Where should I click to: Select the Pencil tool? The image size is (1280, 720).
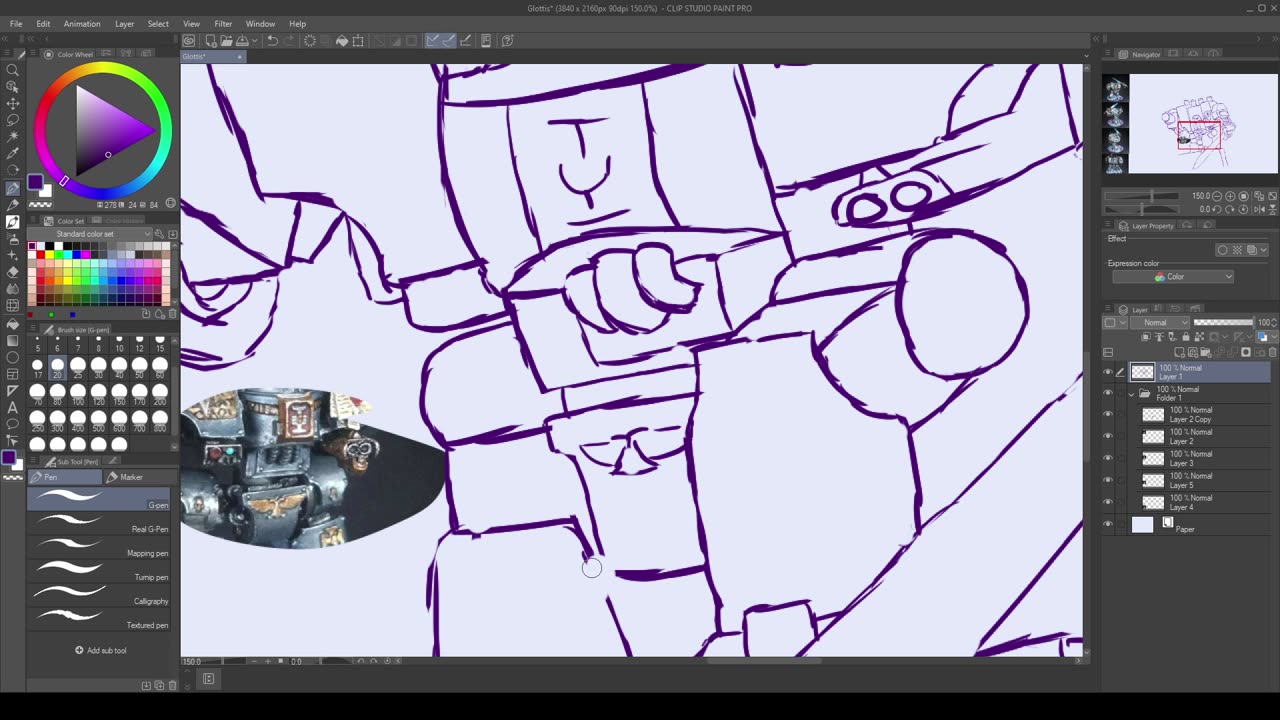pos(12,205)
